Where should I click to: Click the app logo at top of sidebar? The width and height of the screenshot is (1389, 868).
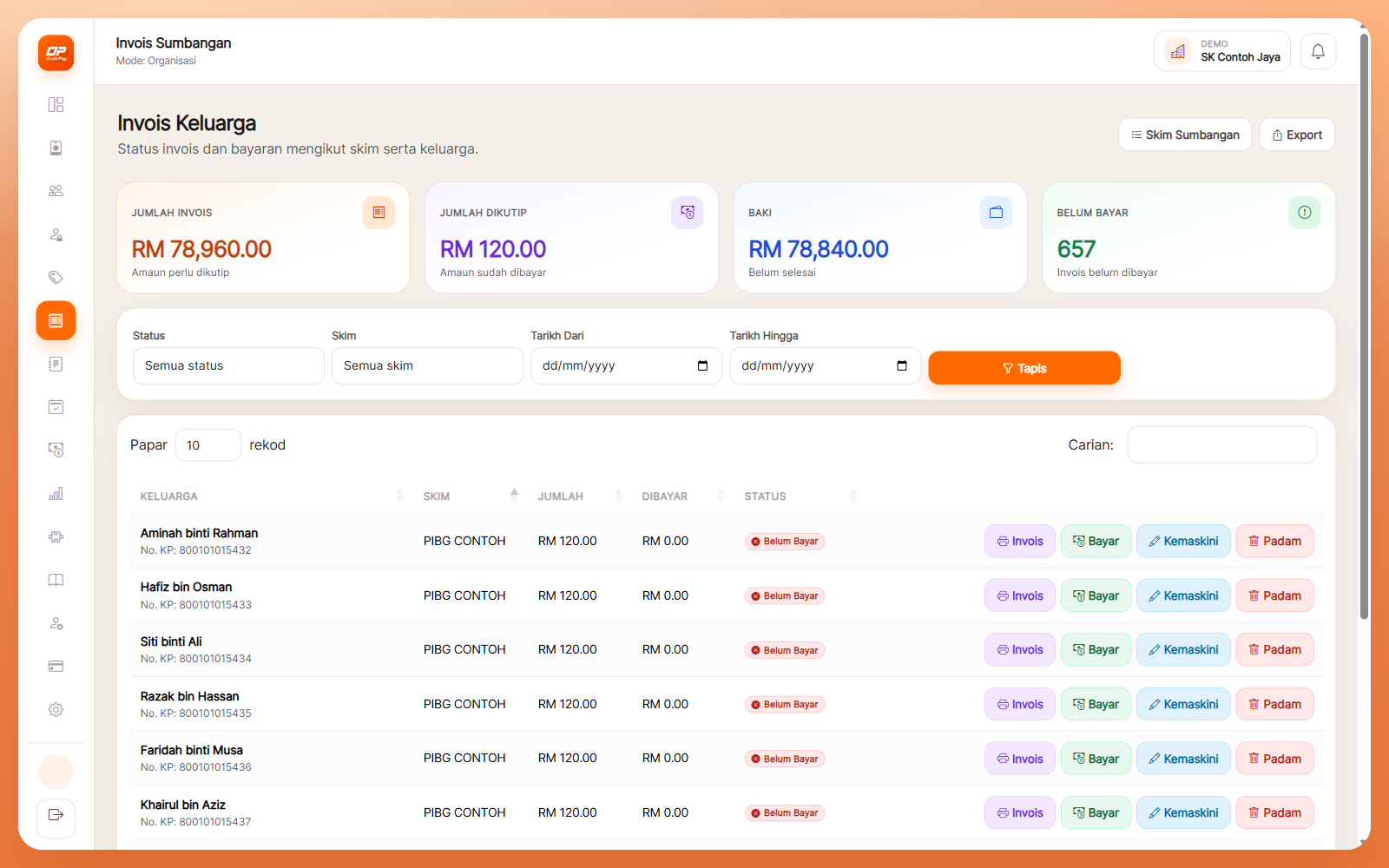(56, 53)
